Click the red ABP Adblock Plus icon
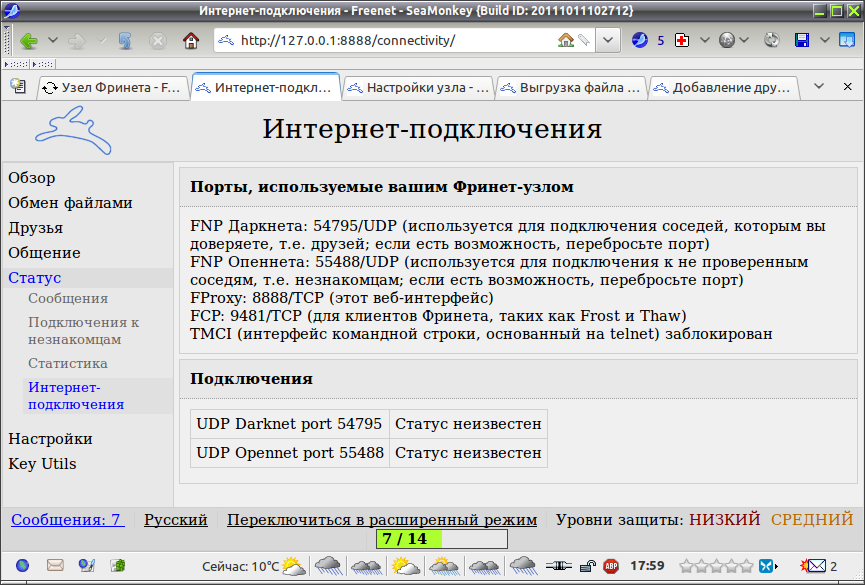The height and width of the screenshot is (585, 865). [x=611, y=566]
